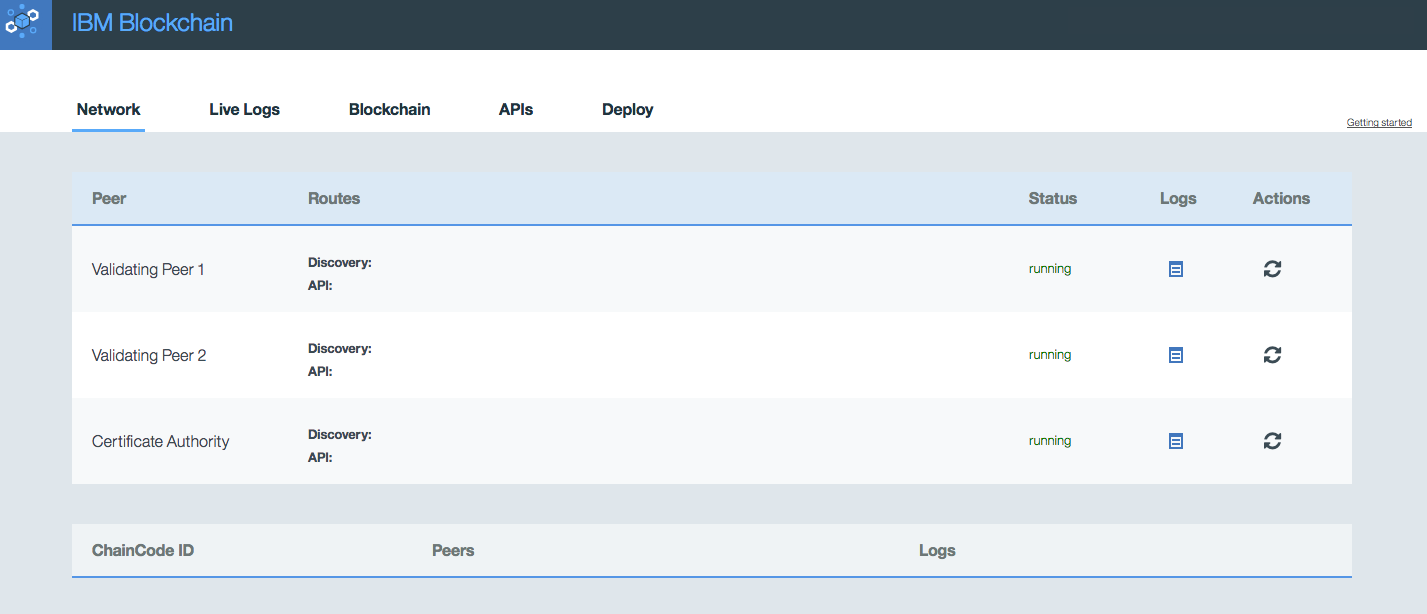This screenshot has height=614, width=1427.
Task: Click Validating Peer 2 Discovery route label
Action: pos(339,349)
